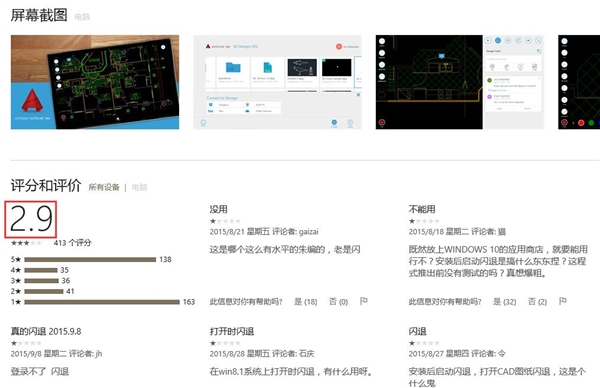Mark the 不能用 review helpful with 是 (32)
Viewport: 600px width, 388px height.
[x=504, y=302]
